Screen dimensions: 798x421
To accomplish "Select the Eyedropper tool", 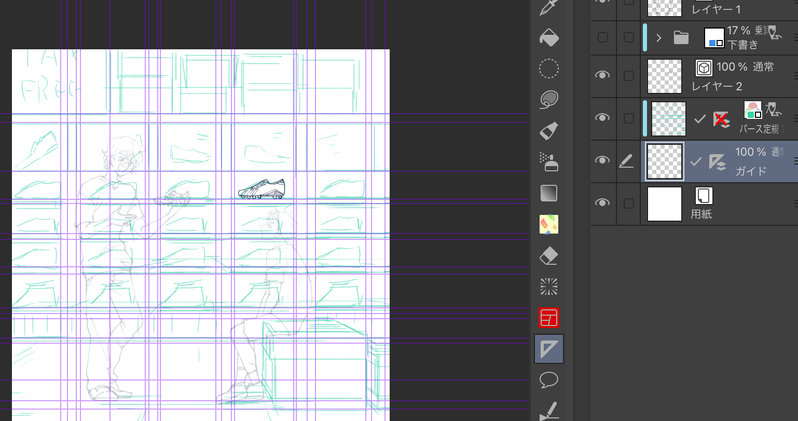I will tap(549, 7).
